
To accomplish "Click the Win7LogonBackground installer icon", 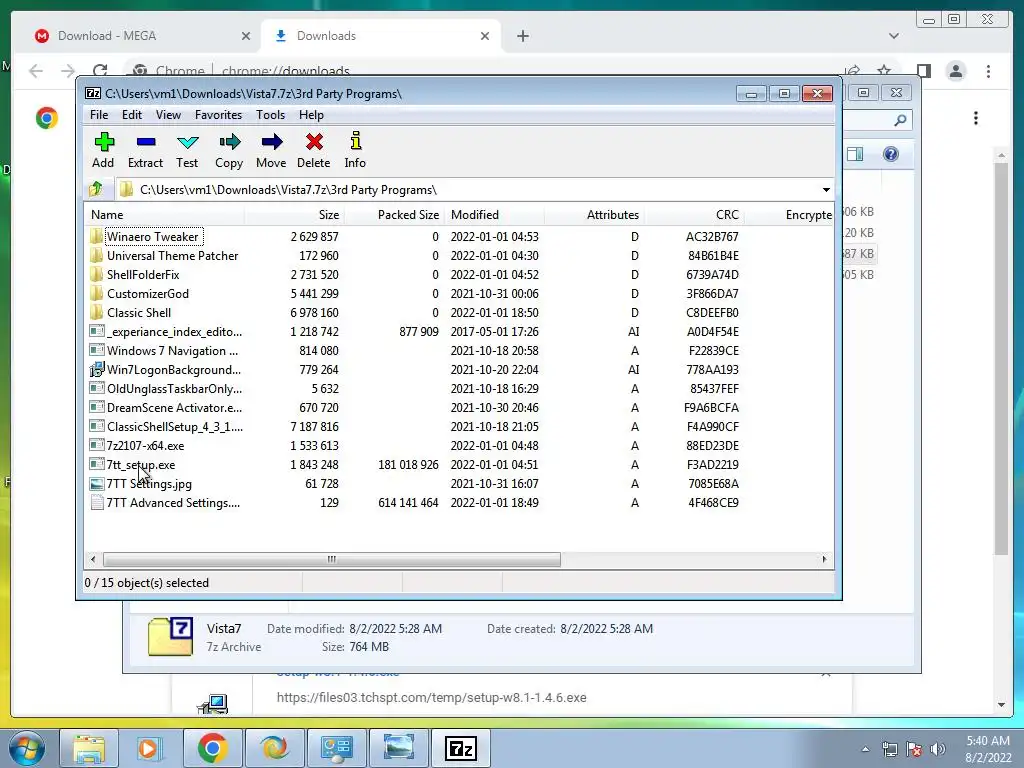I will tap(97, 370).
